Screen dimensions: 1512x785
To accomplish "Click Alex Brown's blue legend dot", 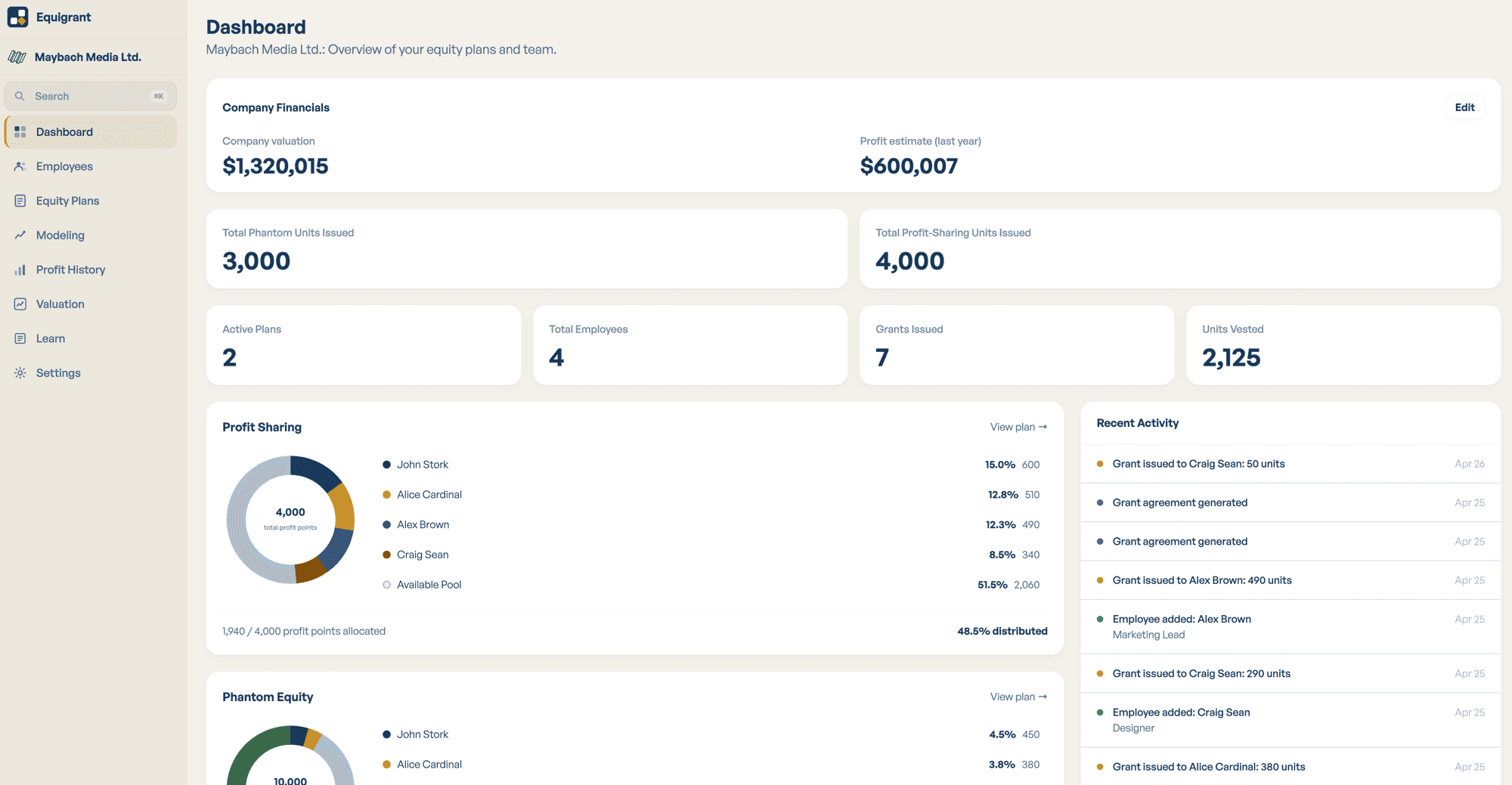I will point(386,524).
